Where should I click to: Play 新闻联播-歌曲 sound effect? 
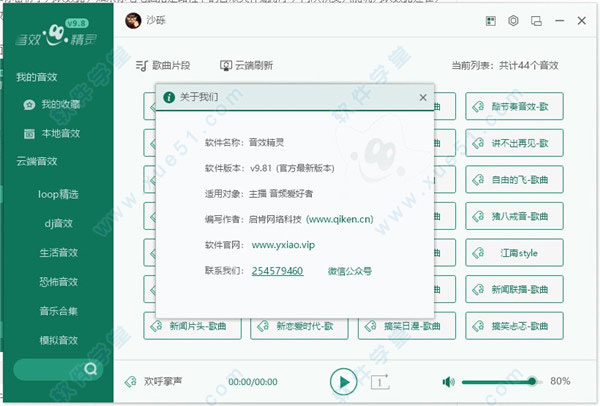(514, 289)
